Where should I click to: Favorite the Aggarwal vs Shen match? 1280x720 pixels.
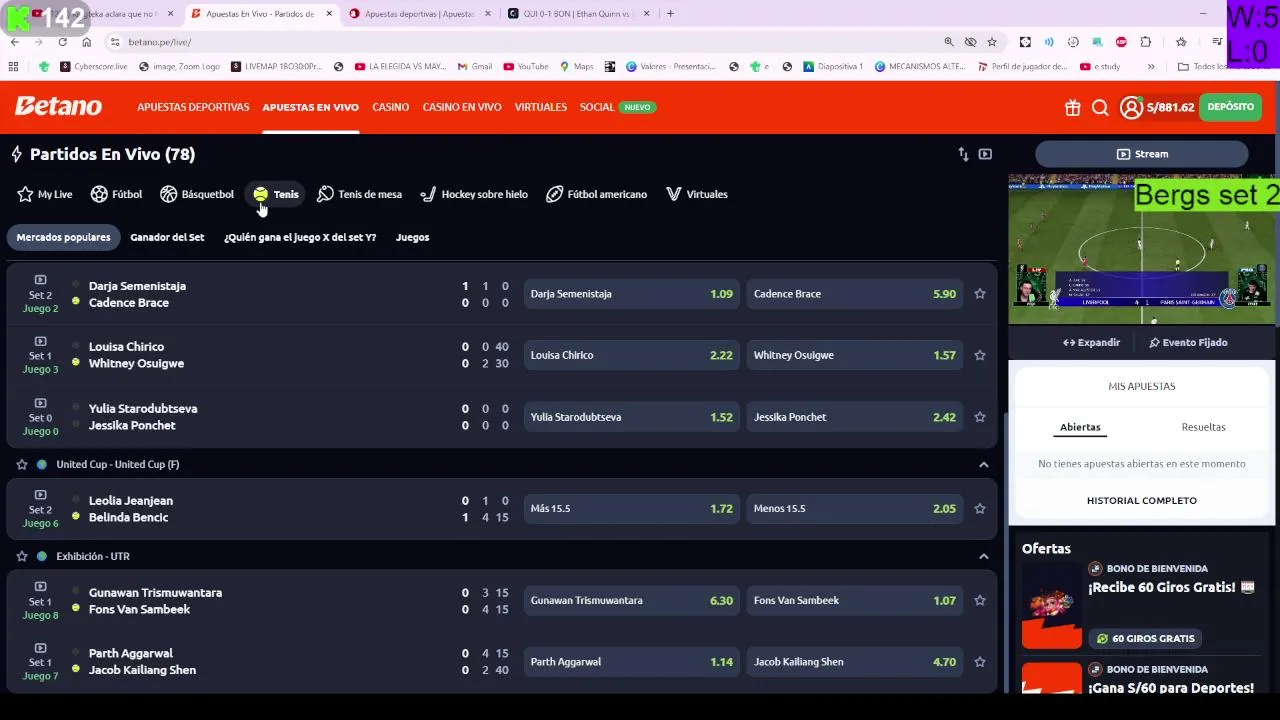click(980, 662)
